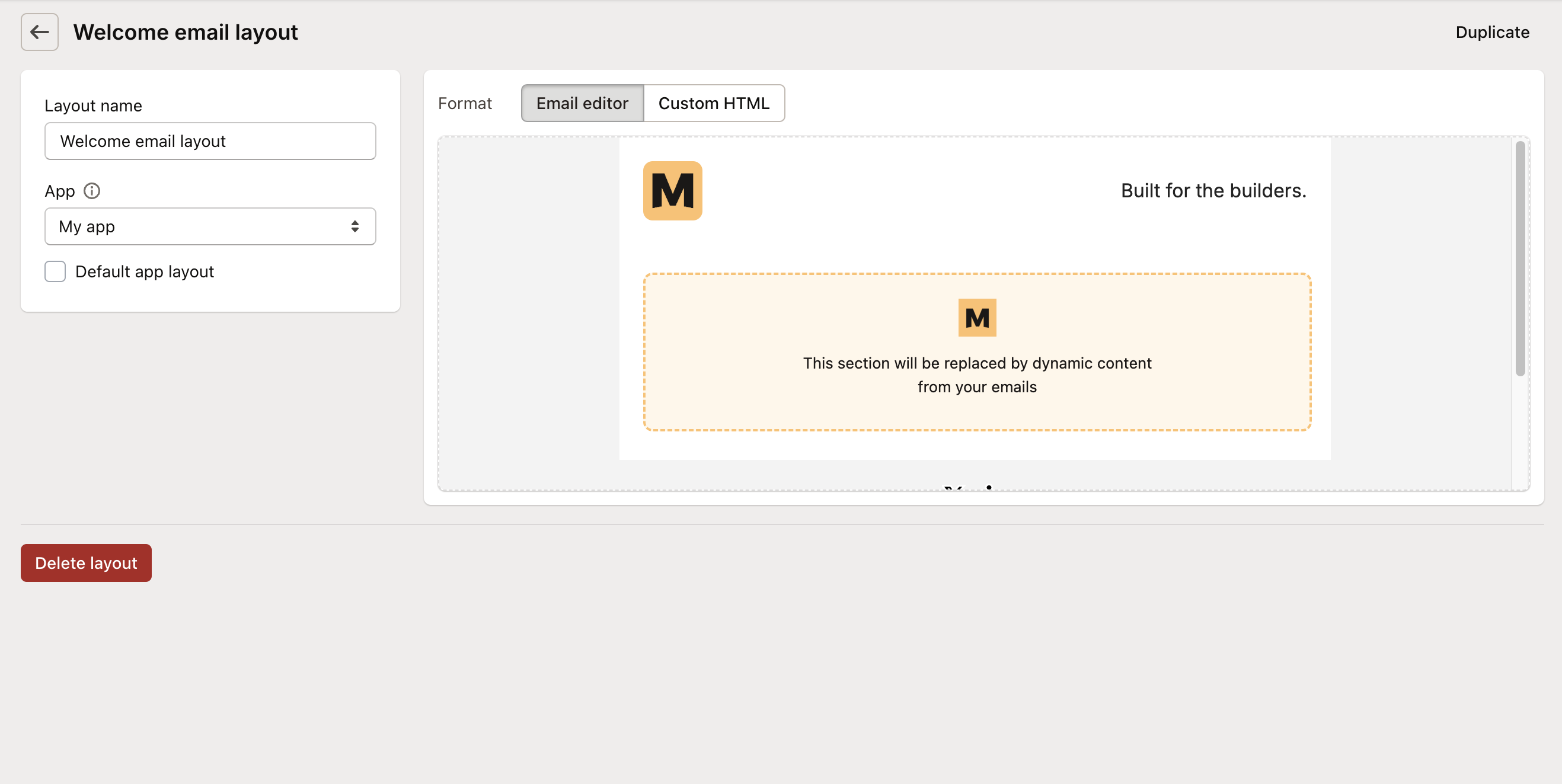Viewport: 1562px width, 784px height.
Task: Click the Delete layout button
Action: pyautogui.click(x=85, y=563)
